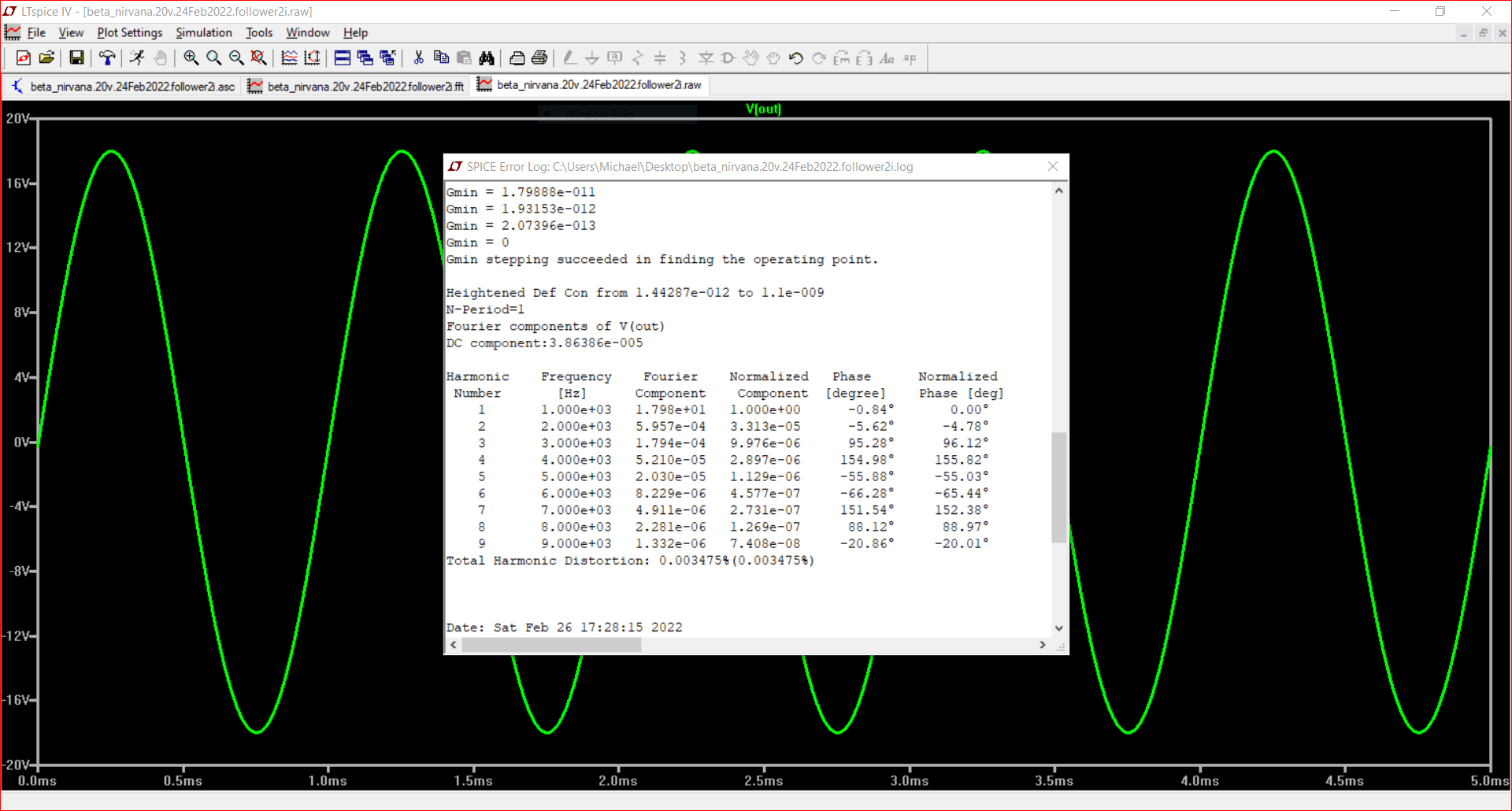The width and height of the screenshot is (1512, 811).
Task: Open the Plot Settings menu
Action: [x=130, y=32]
